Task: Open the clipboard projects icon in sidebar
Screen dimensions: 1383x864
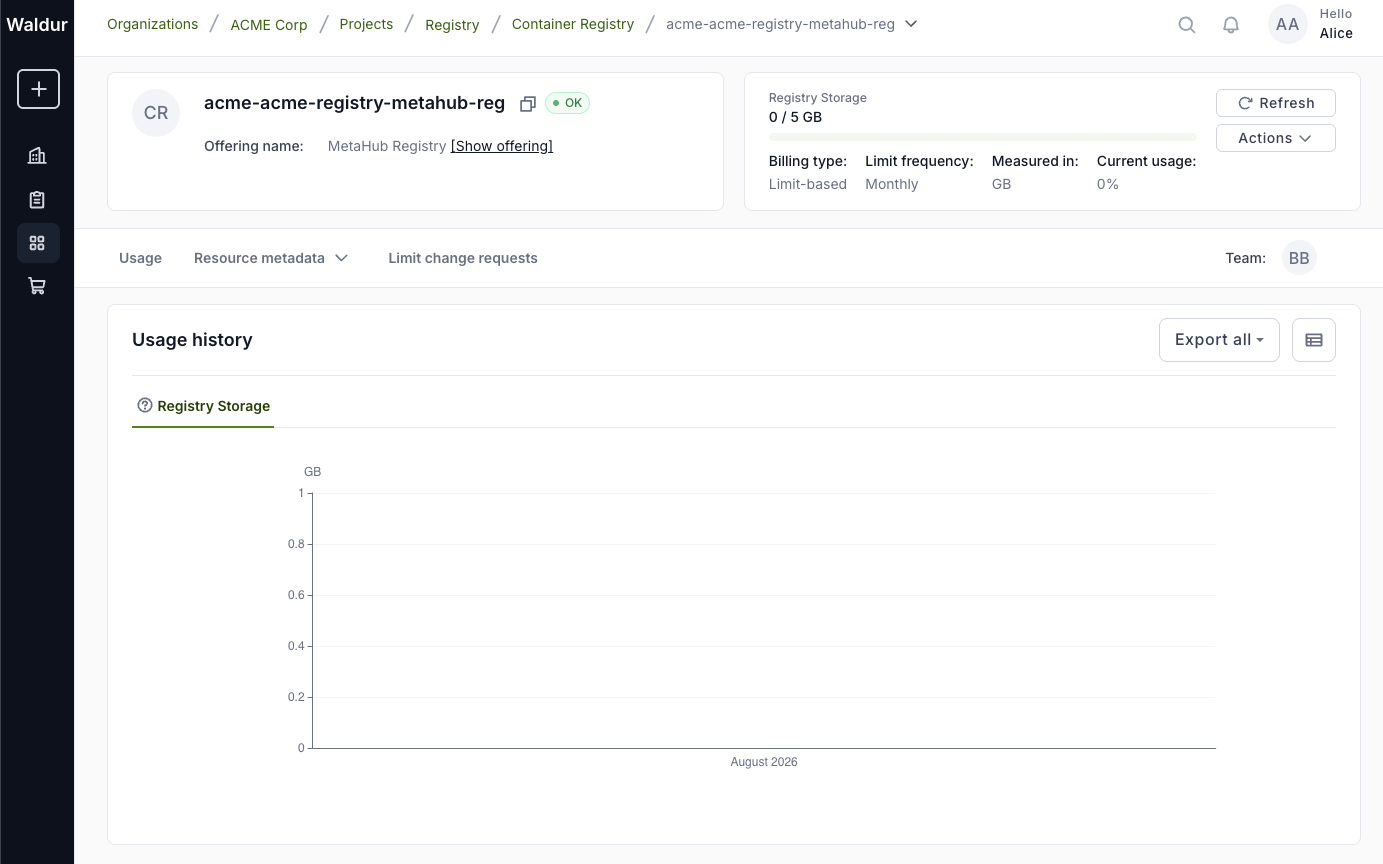Action: (x=37, y=200)
